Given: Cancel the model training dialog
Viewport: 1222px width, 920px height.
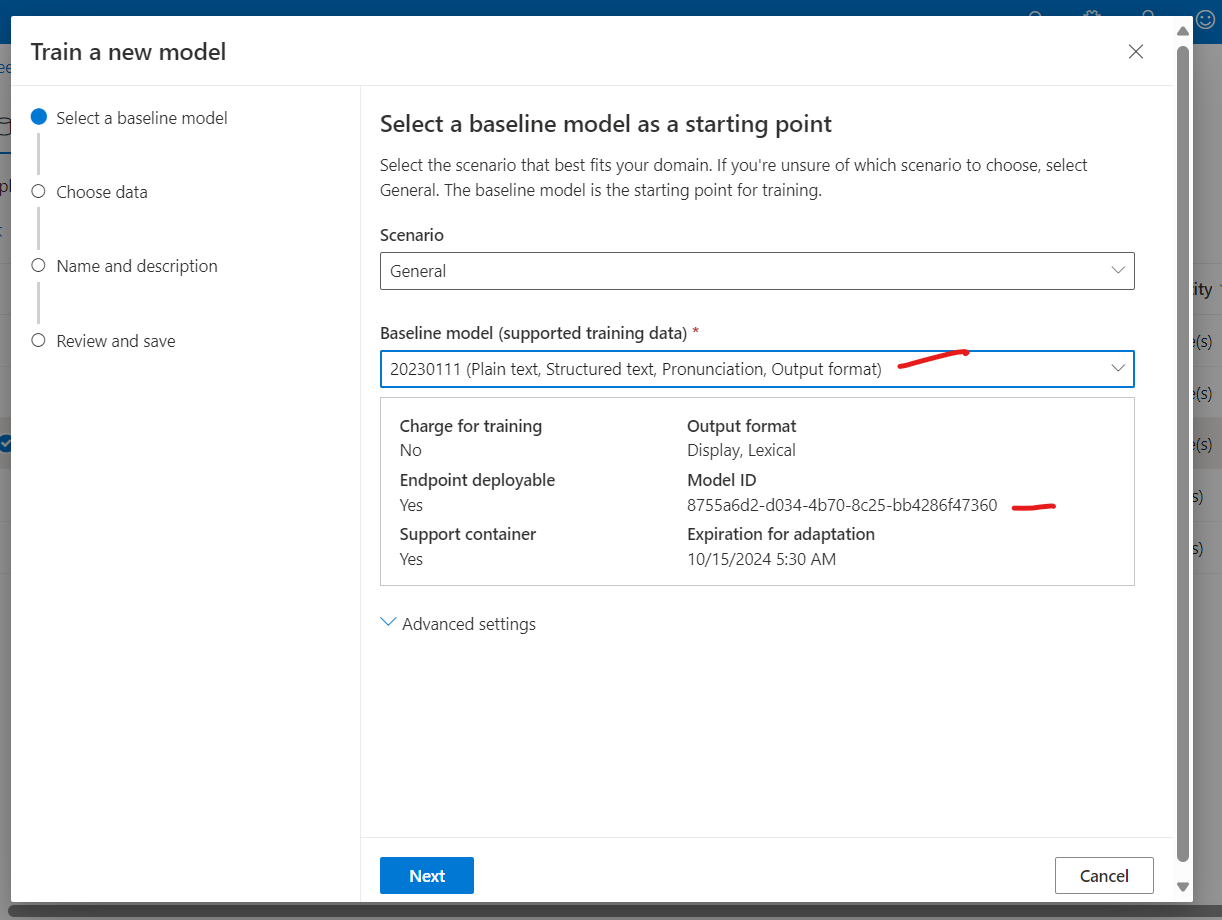Looking at the screenshot, I should coord(1104,876).
